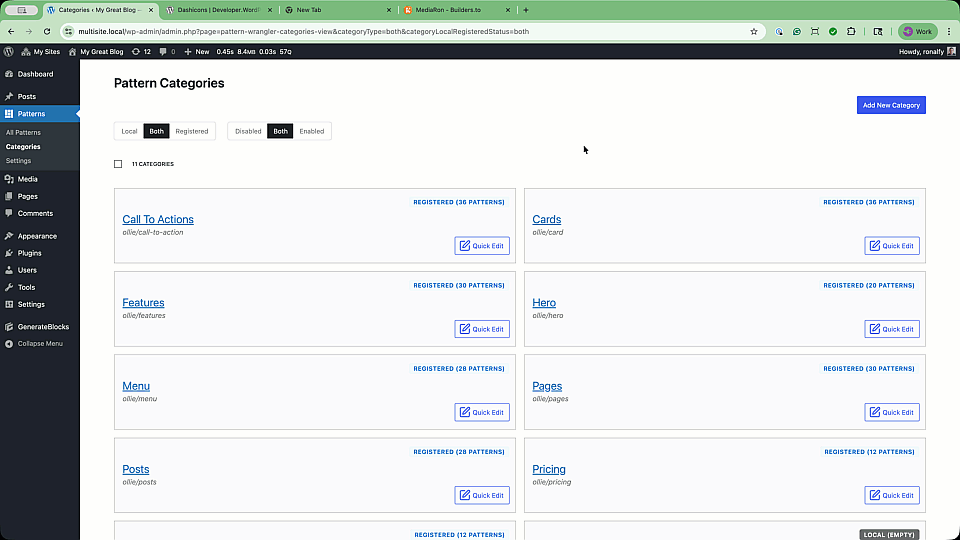Open the Plugins menu icon
960x540 pixels.
9,253
